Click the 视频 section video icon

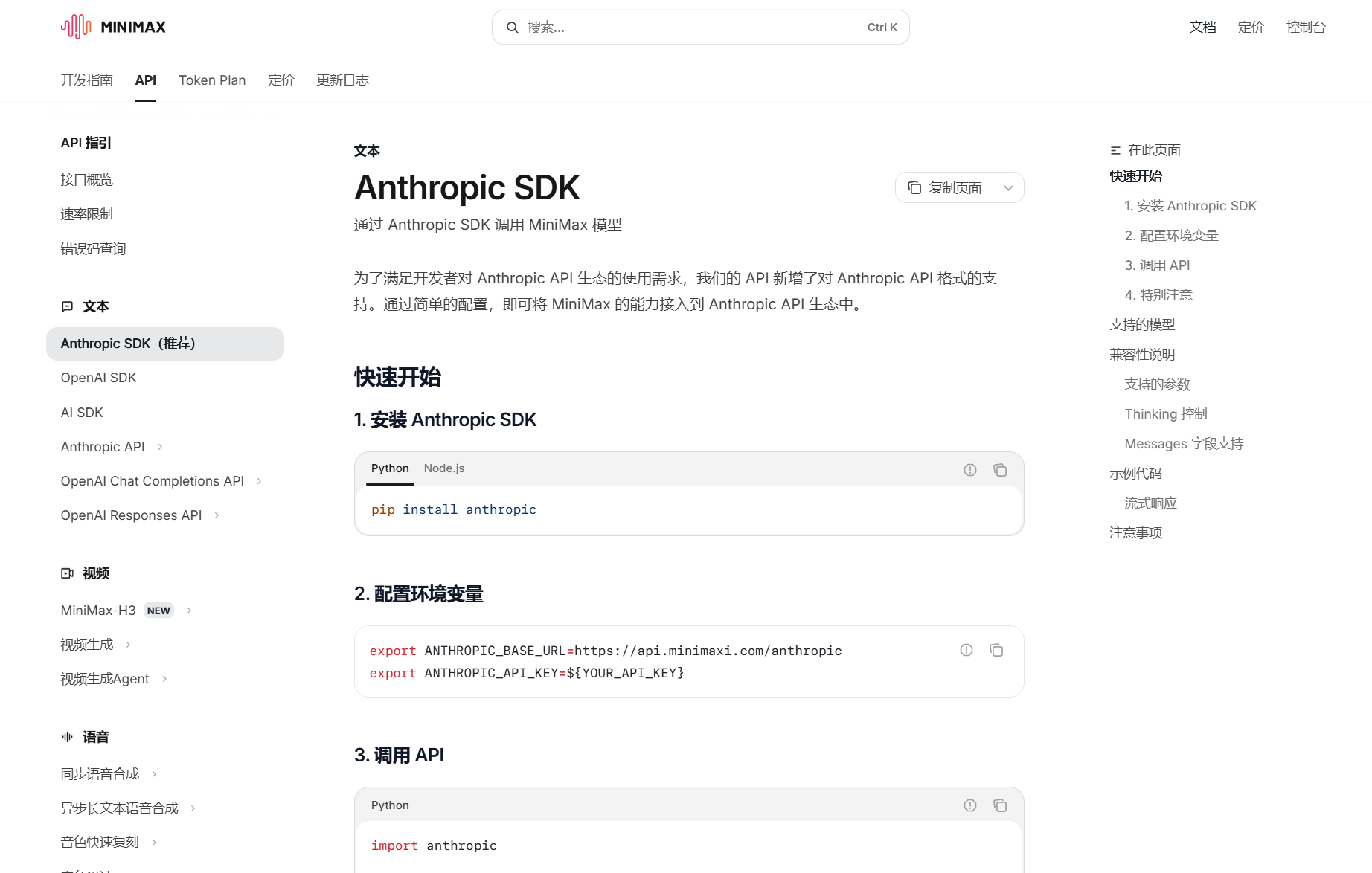[x=67, y=573]
